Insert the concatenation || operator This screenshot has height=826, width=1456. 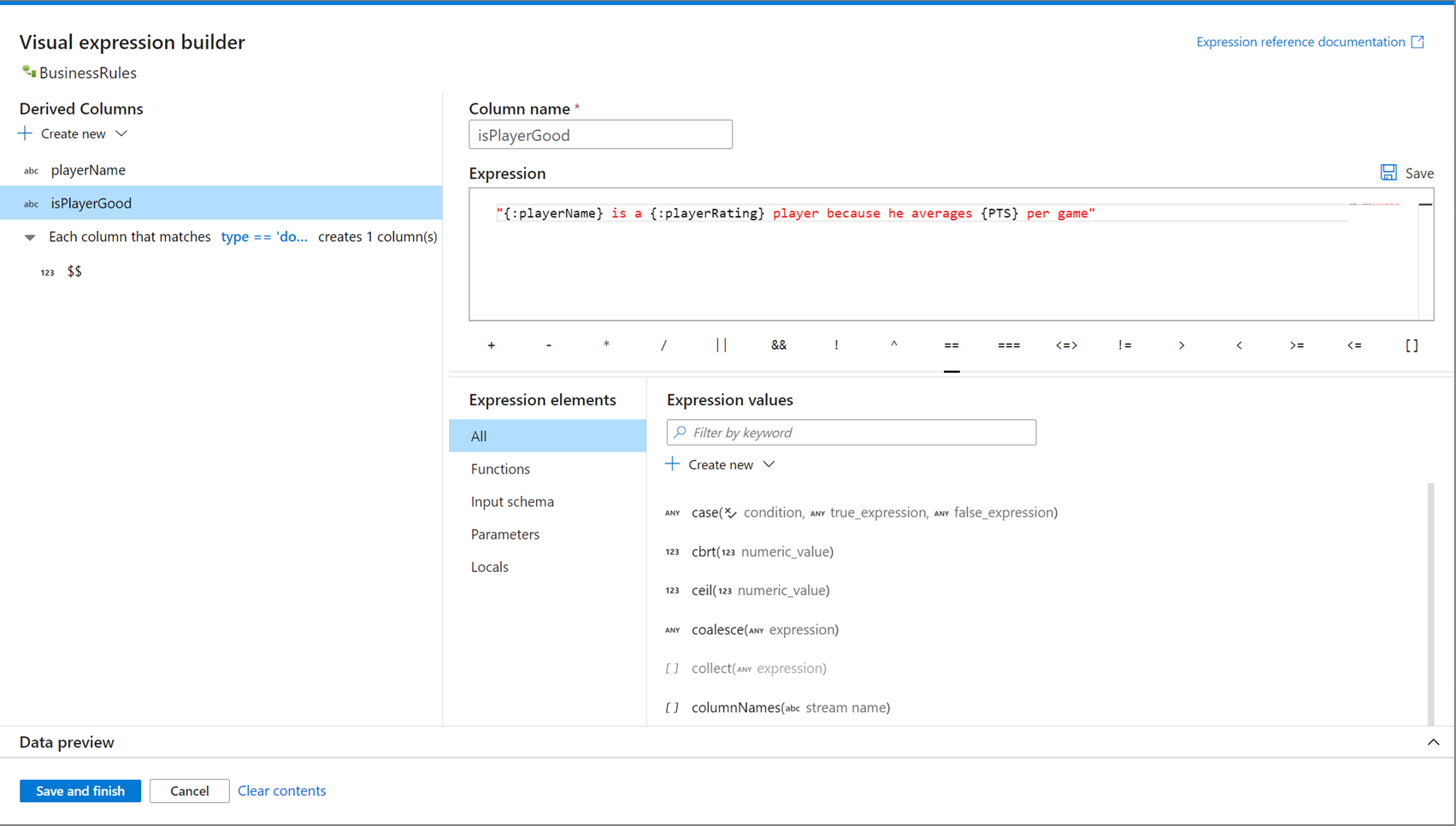pos(721,345)
